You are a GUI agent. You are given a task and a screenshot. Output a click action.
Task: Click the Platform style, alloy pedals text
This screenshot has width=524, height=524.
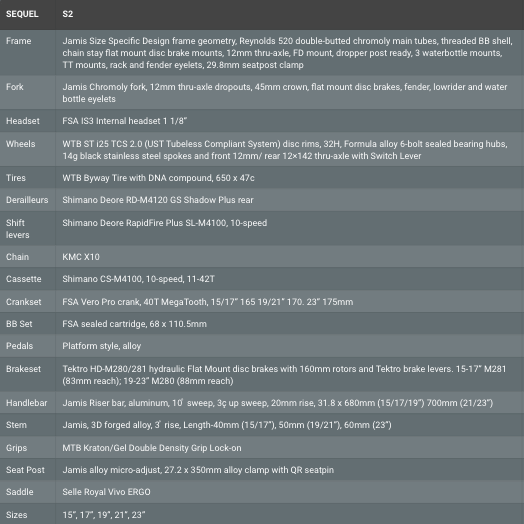[102, 346]
